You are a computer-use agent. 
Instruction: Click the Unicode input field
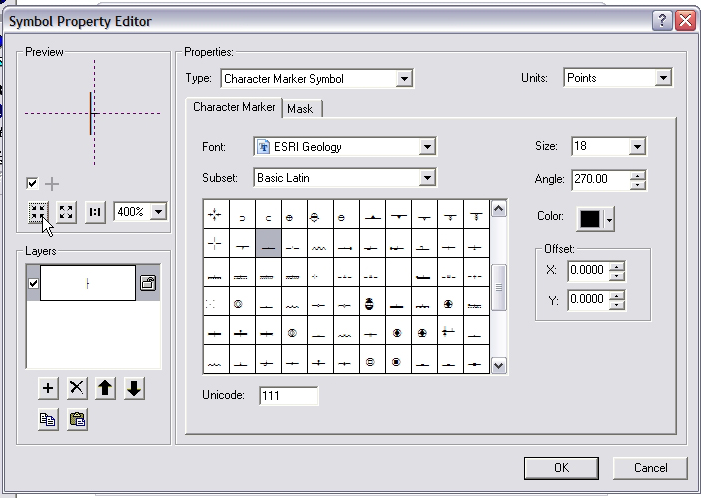click(x=288, y=396)
